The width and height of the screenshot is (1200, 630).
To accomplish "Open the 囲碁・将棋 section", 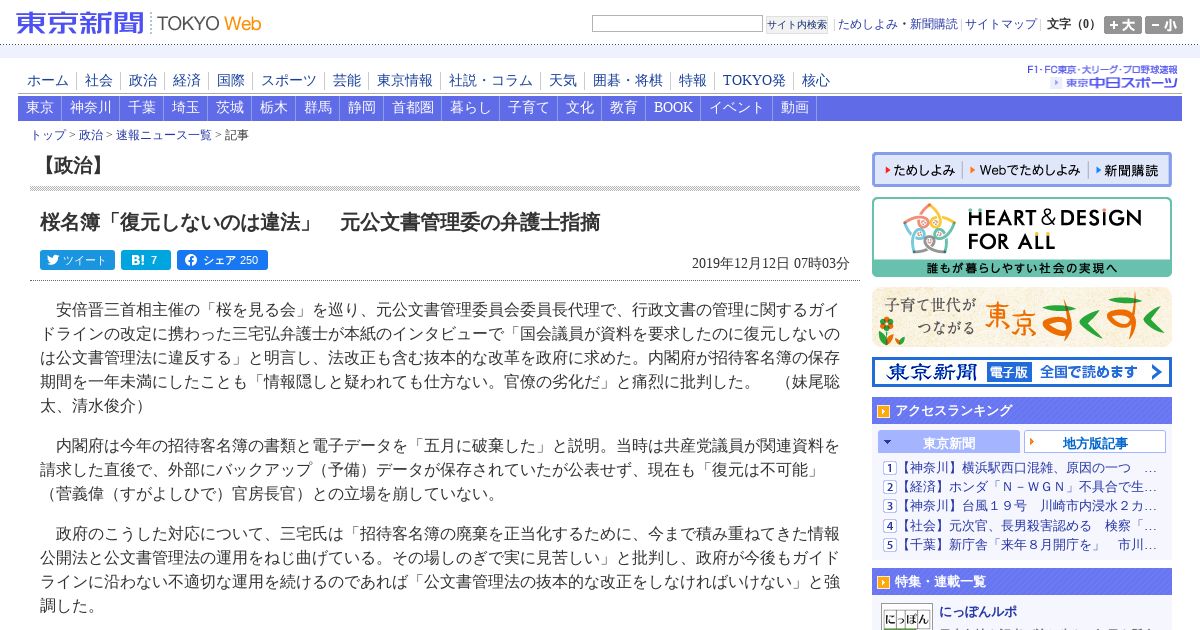I will pos(628,81).
